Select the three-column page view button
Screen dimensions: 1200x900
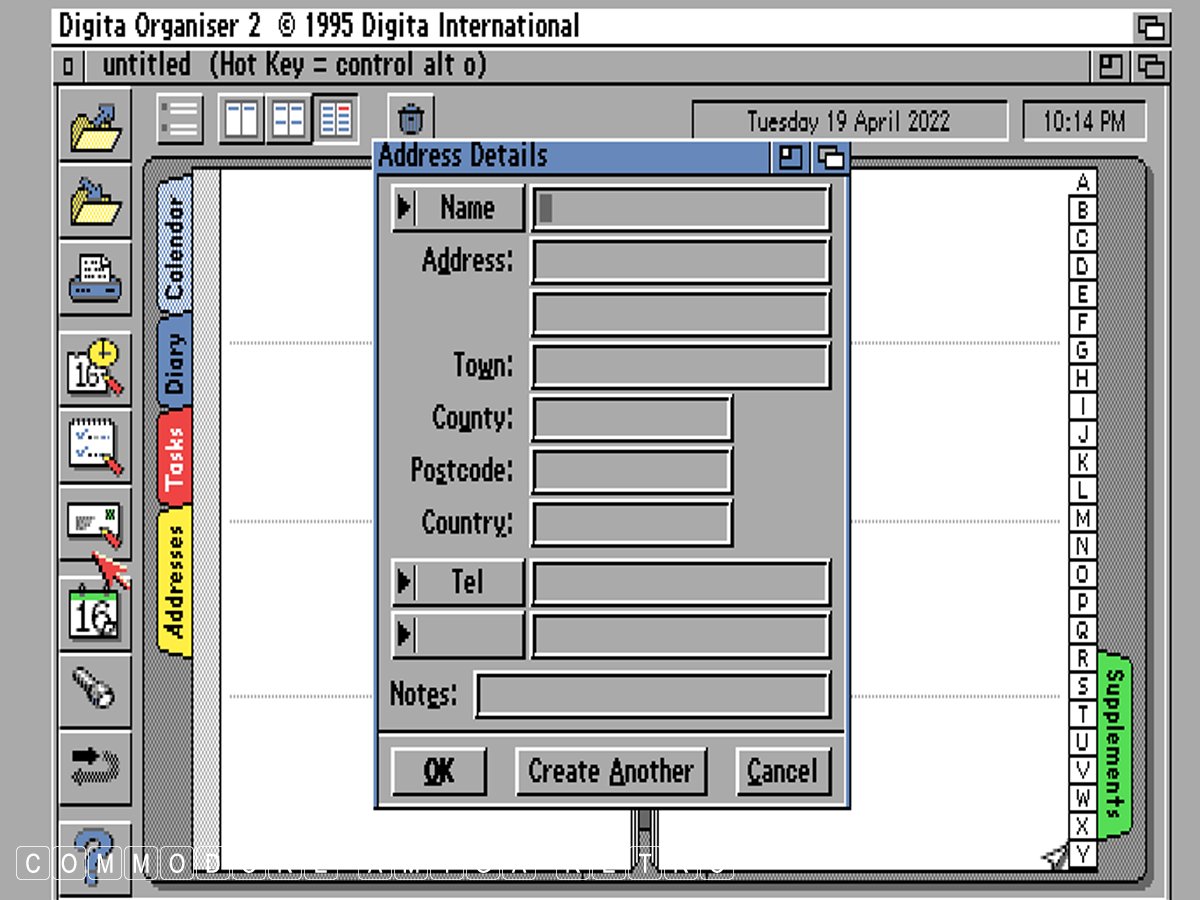(x=336, y=120)
